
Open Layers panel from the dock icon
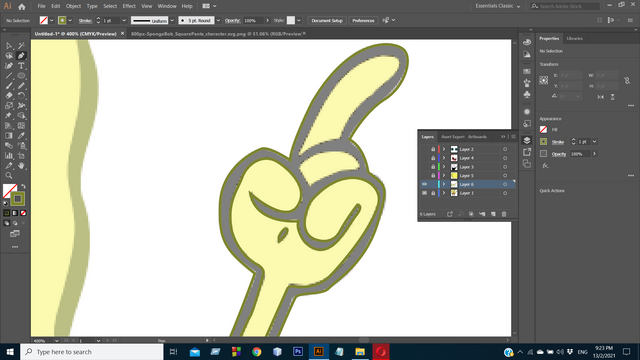coord(527,140)
